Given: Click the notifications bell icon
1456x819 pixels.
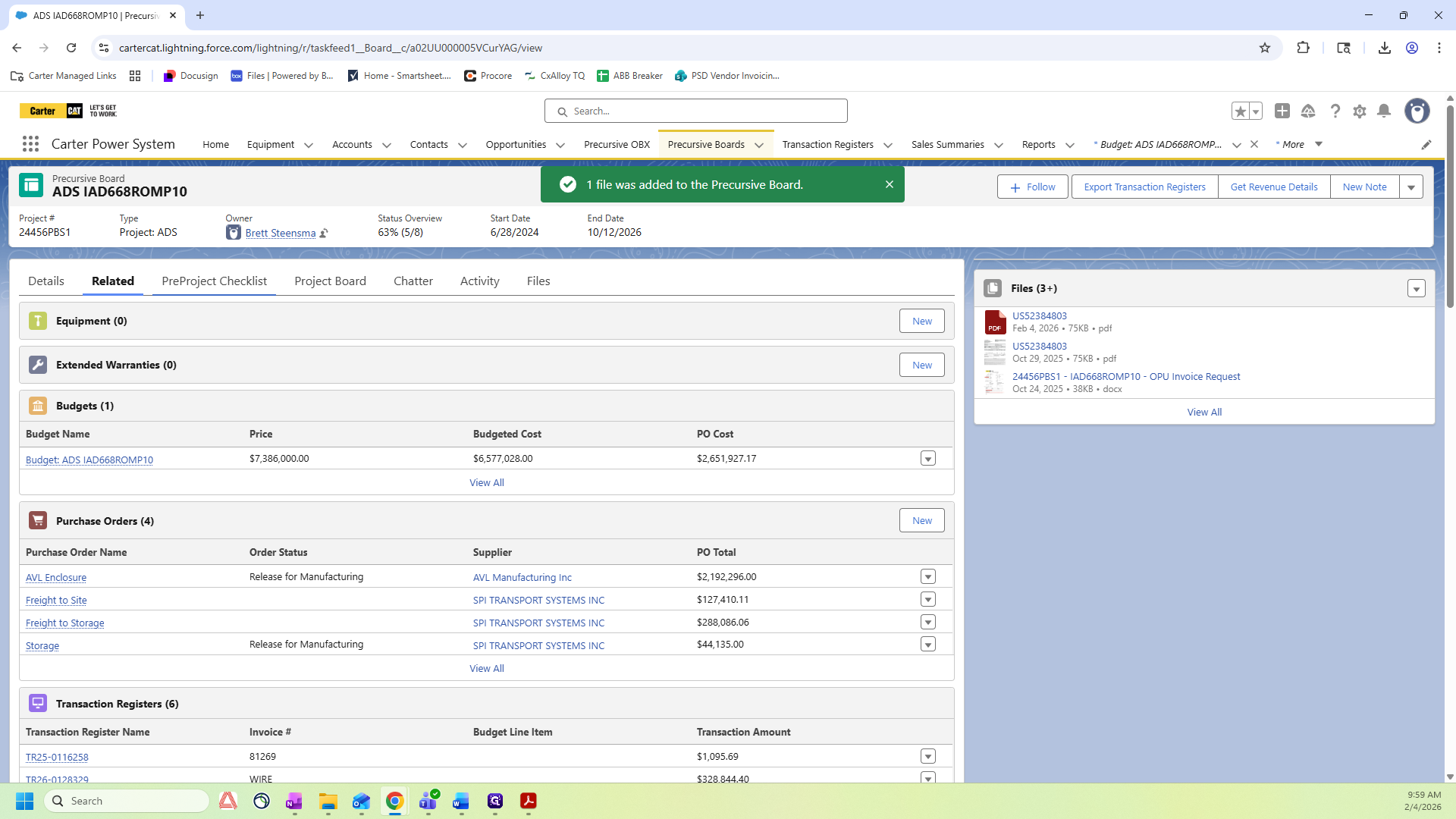Looking at the screenshot, I should click(x=1384, y=111).
